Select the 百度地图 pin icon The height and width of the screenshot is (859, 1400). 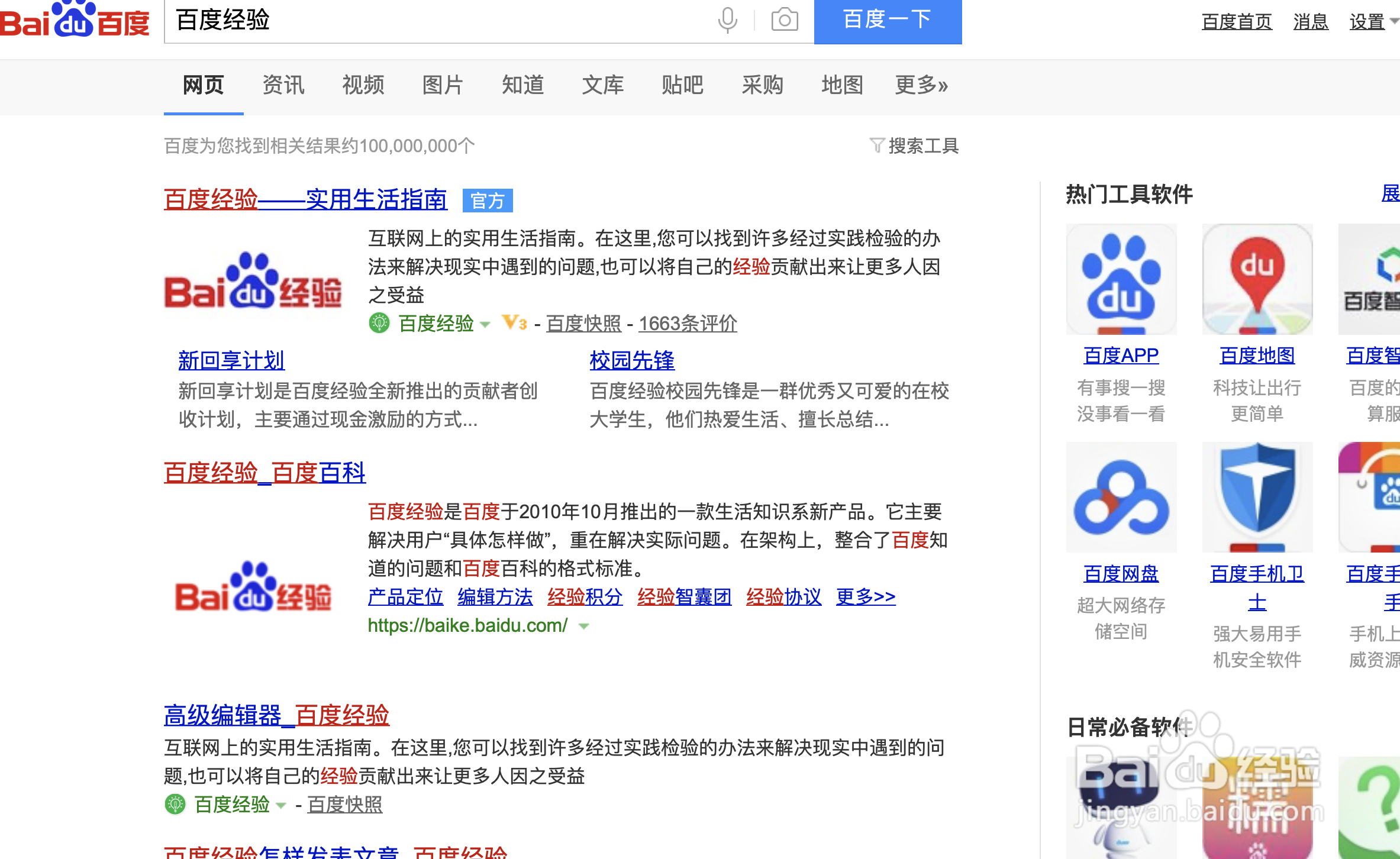tap(1257, 278)
